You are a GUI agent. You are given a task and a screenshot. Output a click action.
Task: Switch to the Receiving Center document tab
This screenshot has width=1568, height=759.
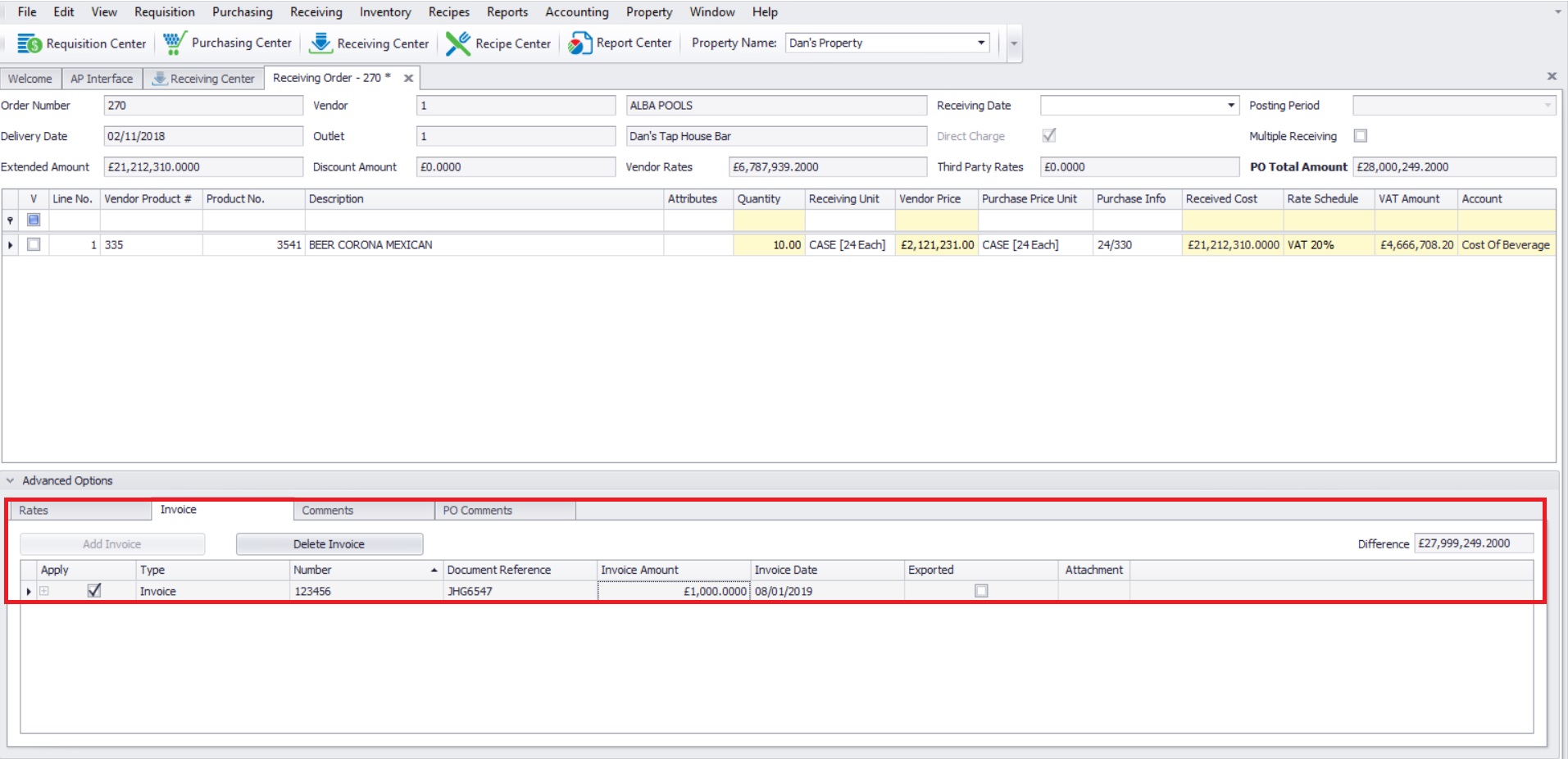[x=203, y=79]
